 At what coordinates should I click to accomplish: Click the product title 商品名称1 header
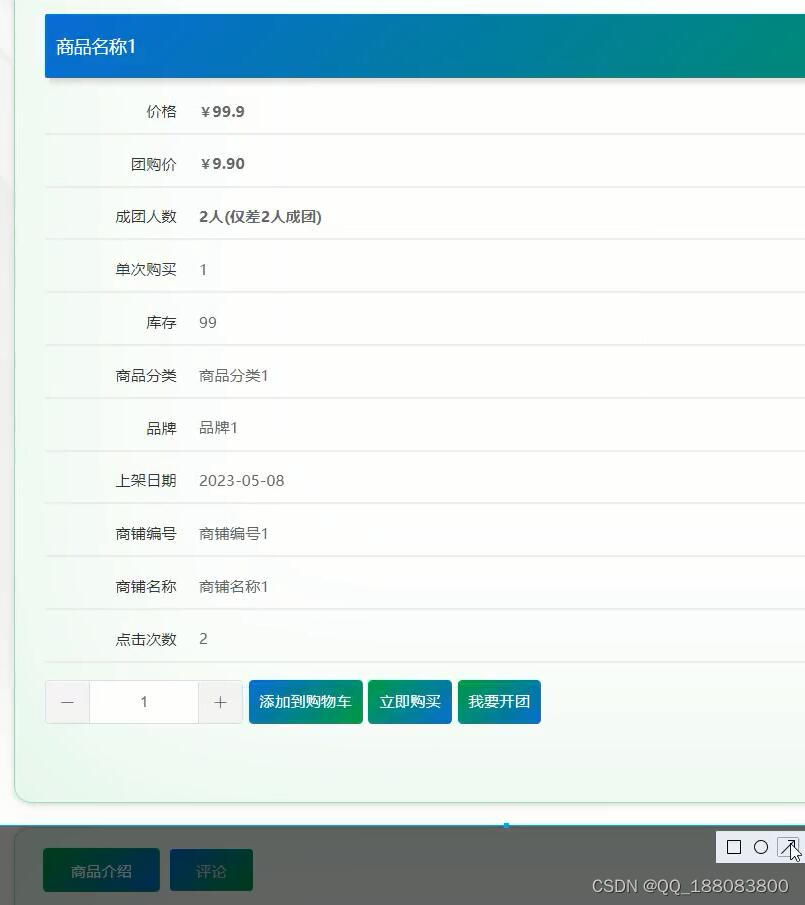coord(95,46)
